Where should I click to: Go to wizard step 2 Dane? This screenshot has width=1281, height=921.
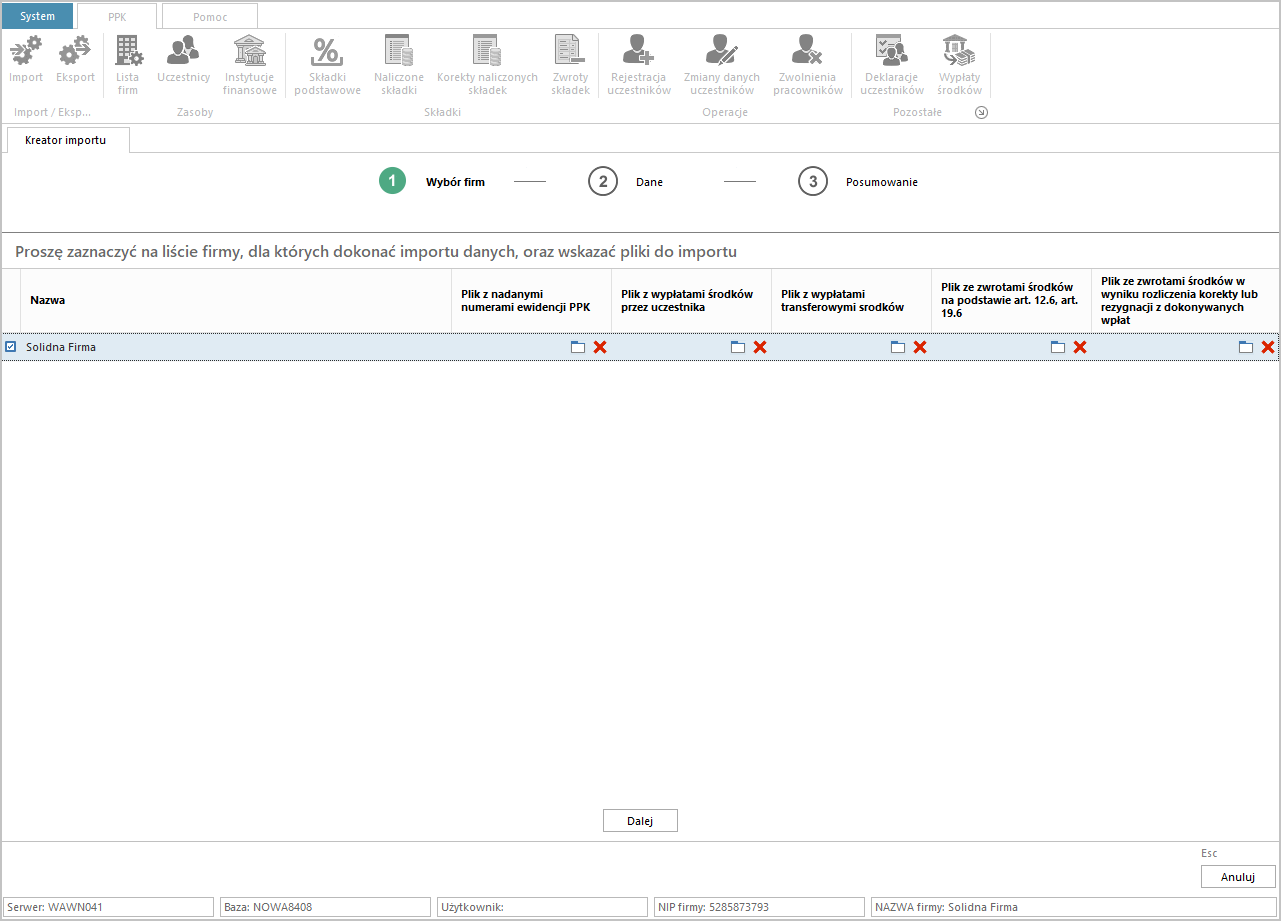(x=603, y=182)
